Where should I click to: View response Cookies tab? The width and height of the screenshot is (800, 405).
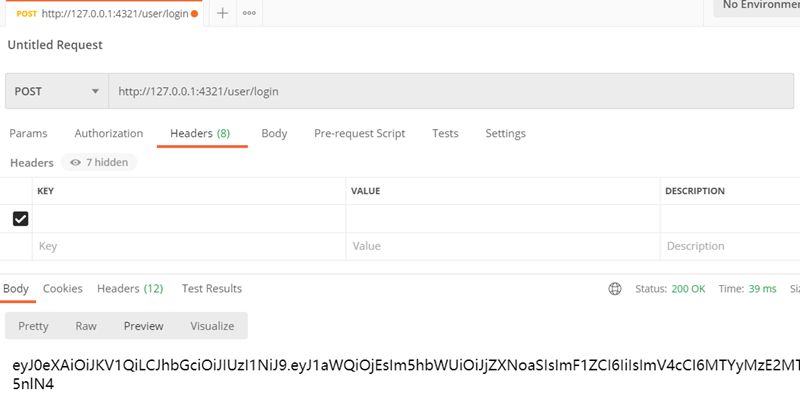(62, 289)
